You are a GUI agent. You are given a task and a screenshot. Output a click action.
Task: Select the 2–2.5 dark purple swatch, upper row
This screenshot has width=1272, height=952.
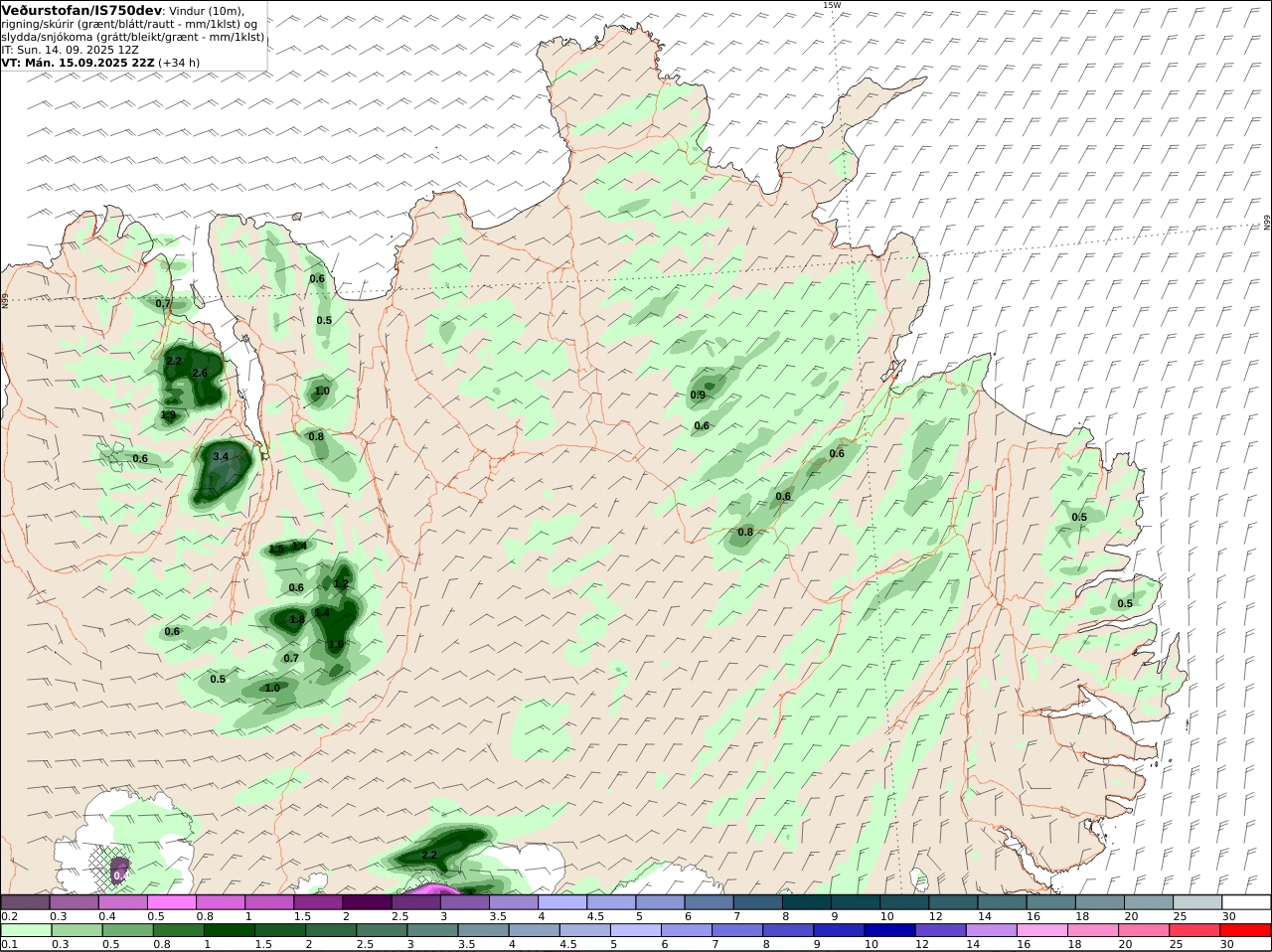point(367,901)
